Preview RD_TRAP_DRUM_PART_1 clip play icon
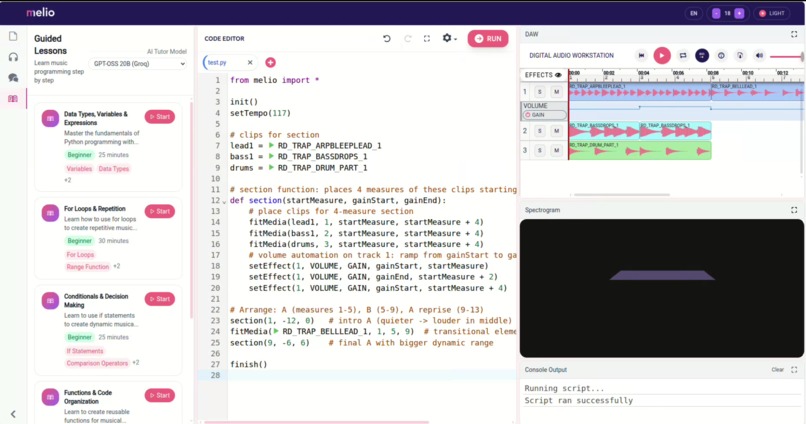 (271, 168)
